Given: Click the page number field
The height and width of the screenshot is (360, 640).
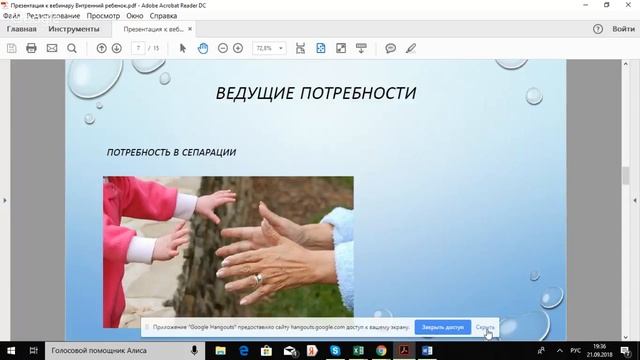Looking at the screenshot, I should (x=138, y=48).
